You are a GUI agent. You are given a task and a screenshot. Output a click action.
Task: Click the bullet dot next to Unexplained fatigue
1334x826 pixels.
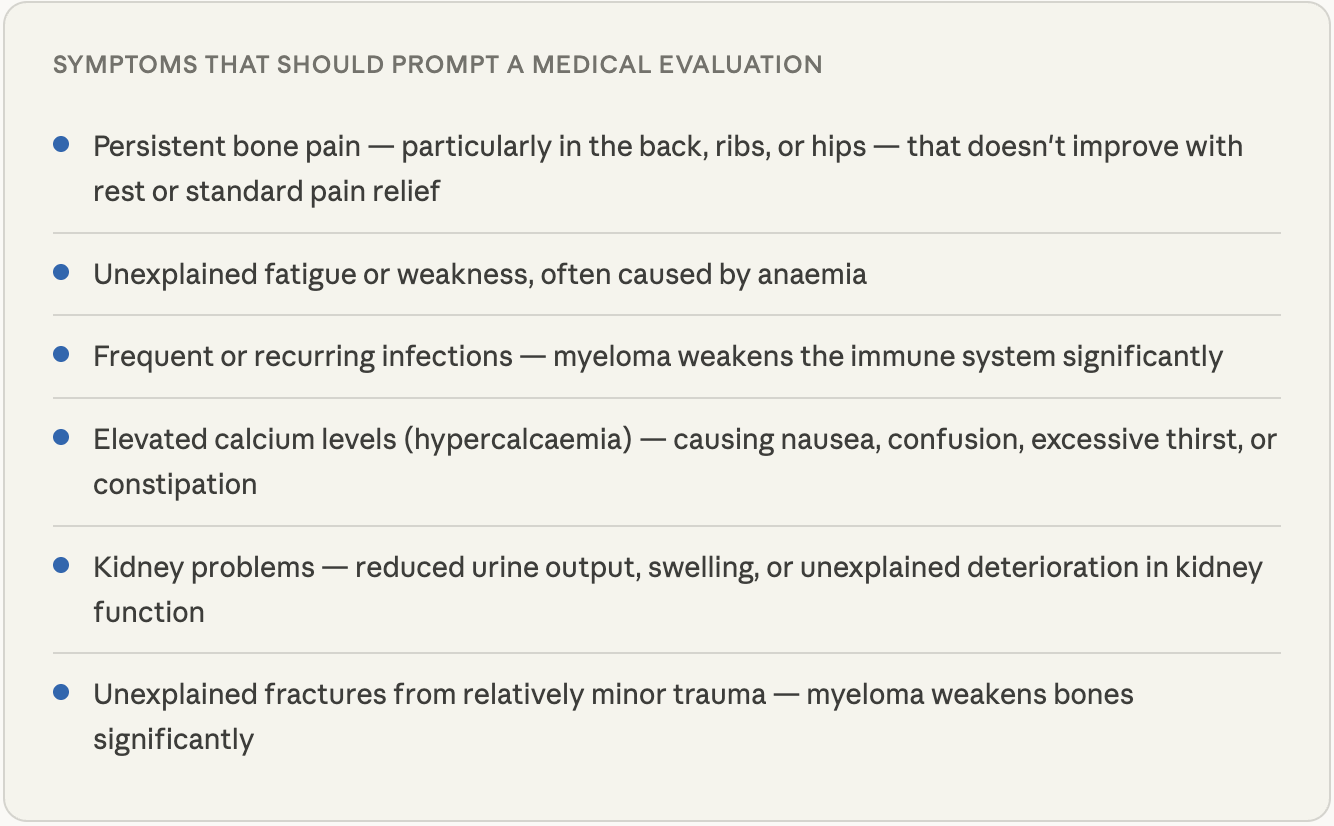61,273
